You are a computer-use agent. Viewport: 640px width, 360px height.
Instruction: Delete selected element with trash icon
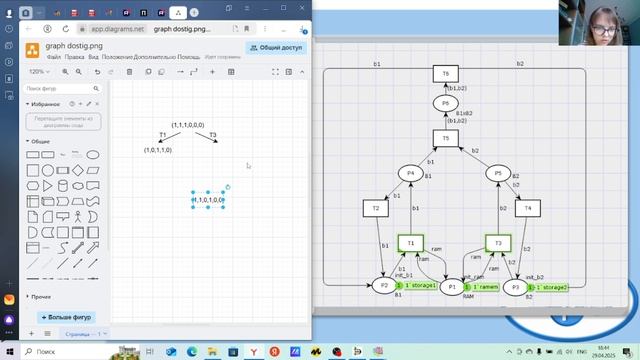point(129,72)
